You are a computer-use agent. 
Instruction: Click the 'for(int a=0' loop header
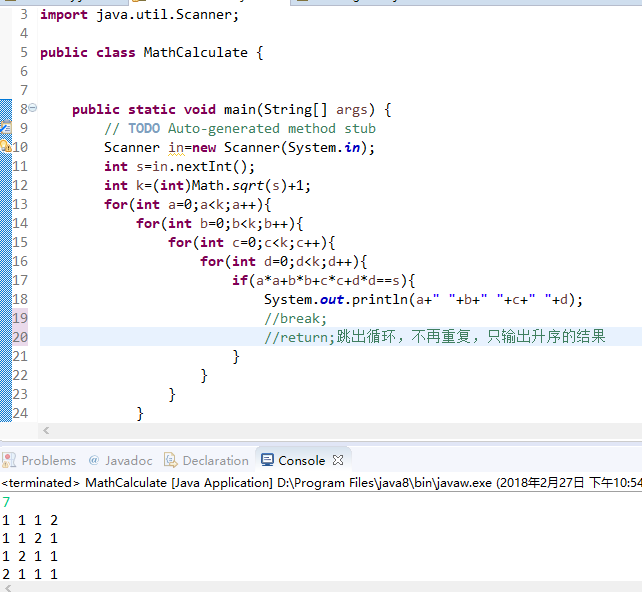click(188, 205)
